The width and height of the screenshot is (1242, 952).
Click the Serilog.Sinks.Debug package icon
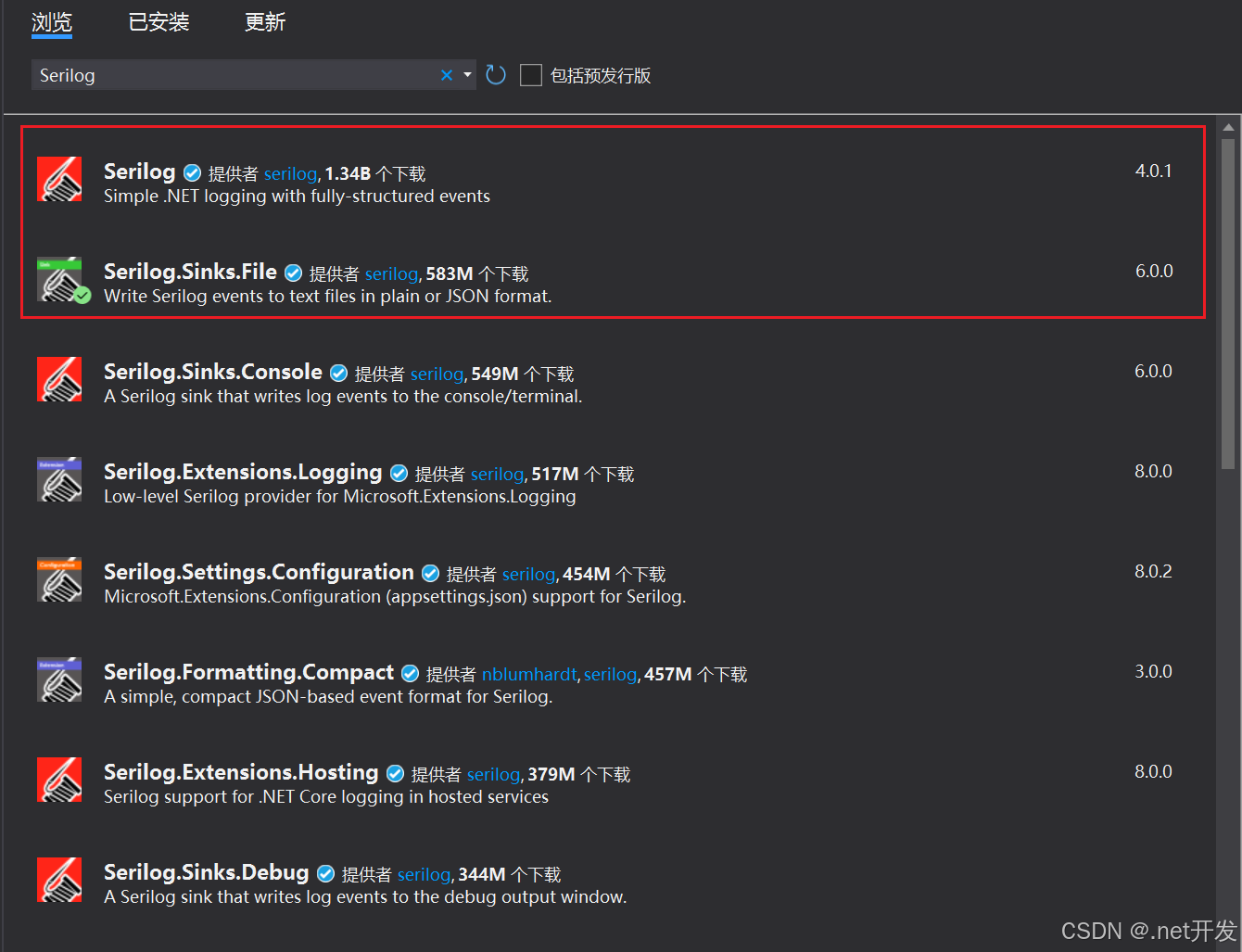coord(59,880)
